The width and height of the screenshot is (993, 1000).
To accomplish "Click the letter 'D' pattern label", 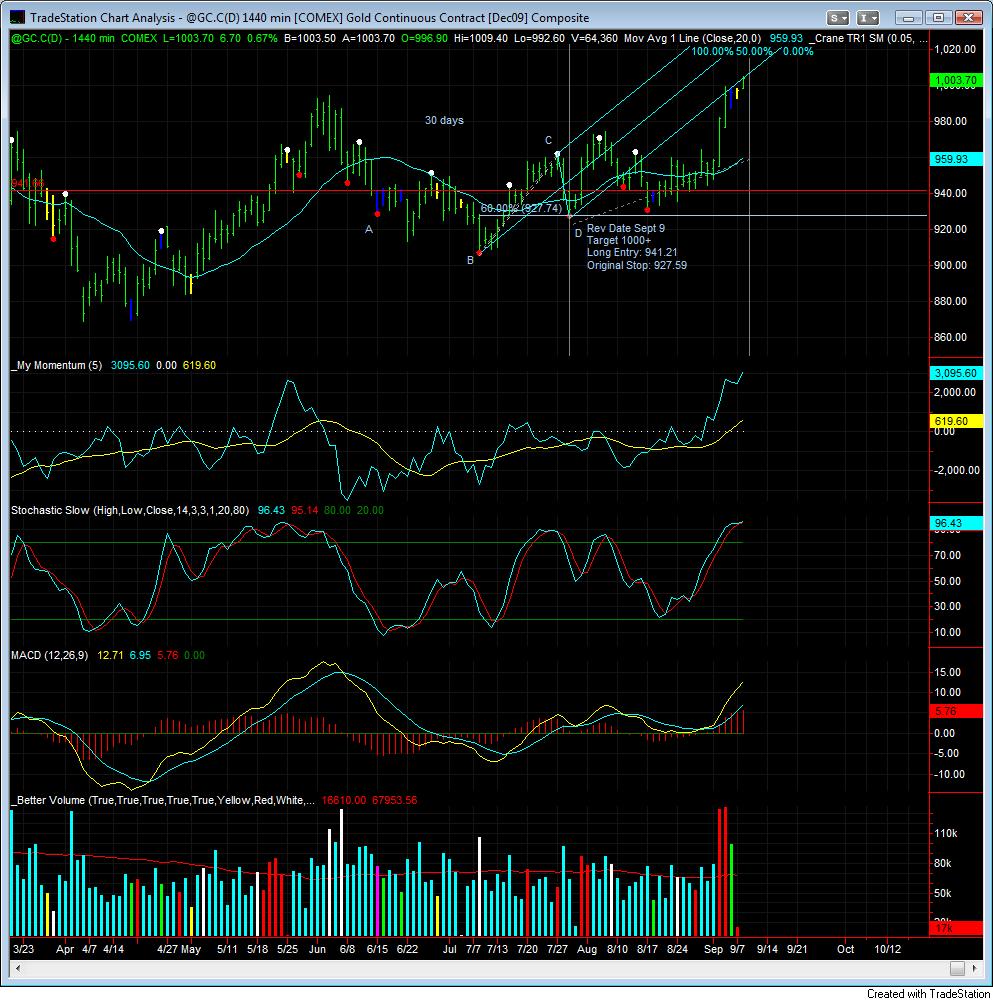I will pyautogui.click(x=578, y=233).
